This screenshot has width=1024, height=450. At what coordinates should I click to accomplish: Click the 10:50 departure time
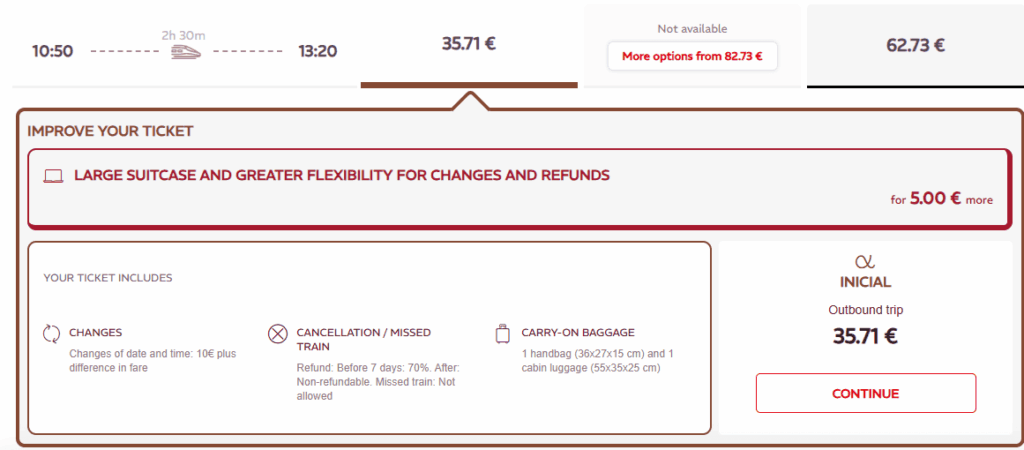52,51
